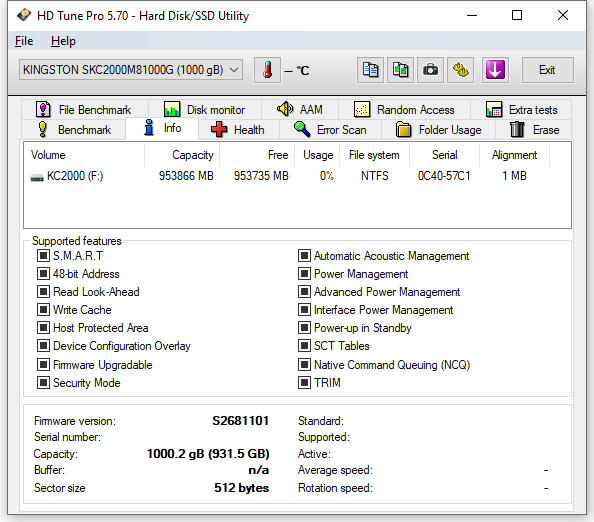The height and width of the screenshot is (522, 594).
Task: Toggle the Write Cache checkbox
Action: (43, 309)
